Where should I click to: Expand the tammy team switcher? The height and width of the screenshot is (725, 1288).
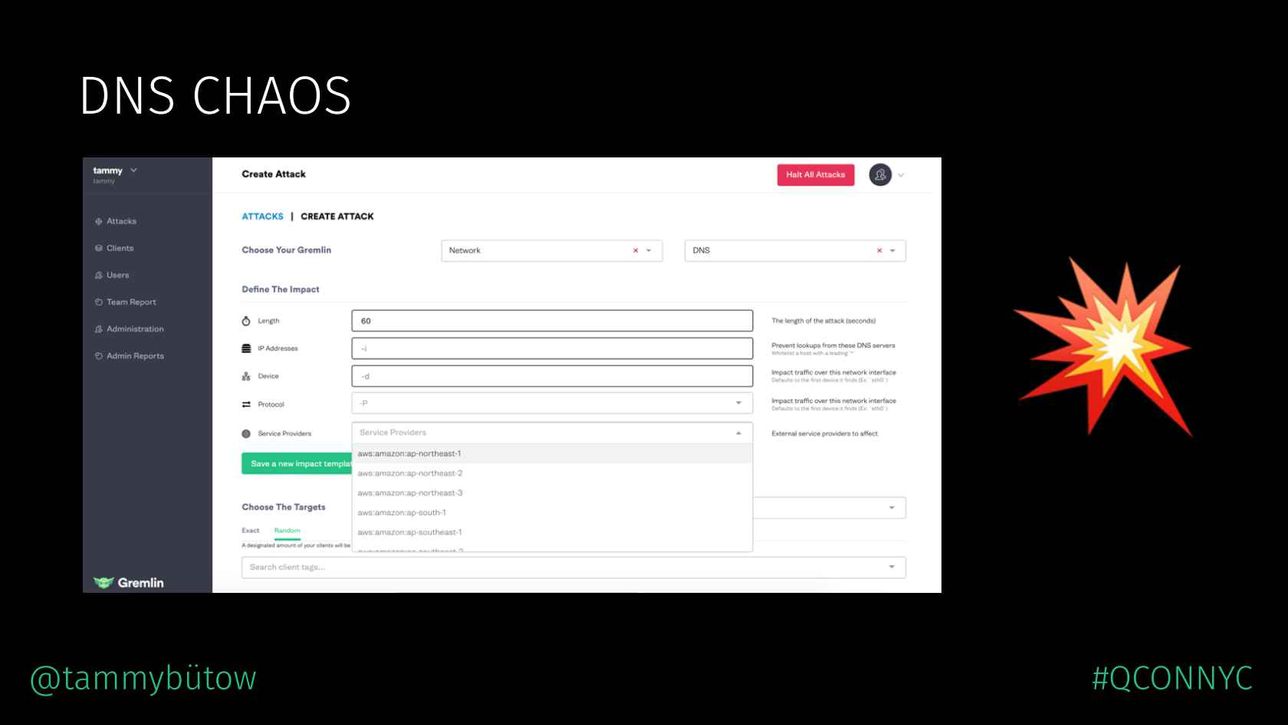pos(134,170)
